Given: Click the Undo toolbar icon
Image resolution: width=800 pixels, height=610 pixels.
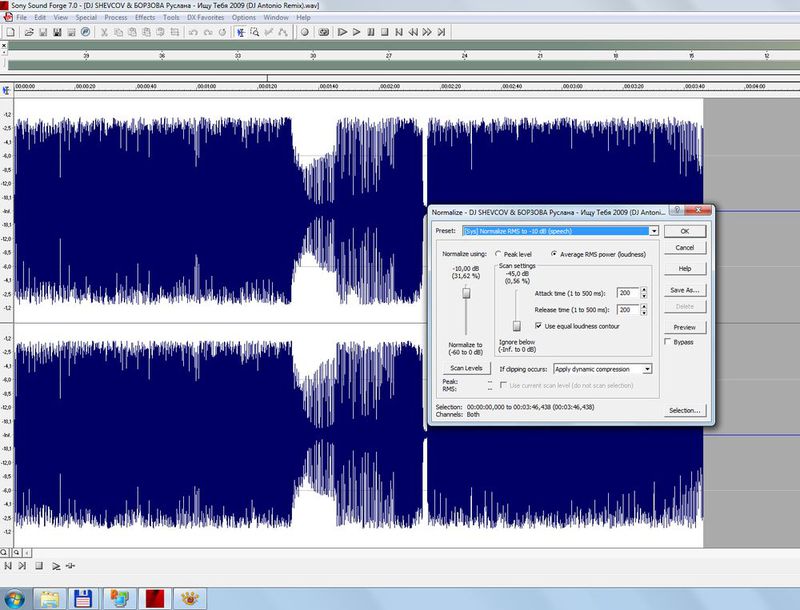Looking at the screenshot, I should point(191,32).
